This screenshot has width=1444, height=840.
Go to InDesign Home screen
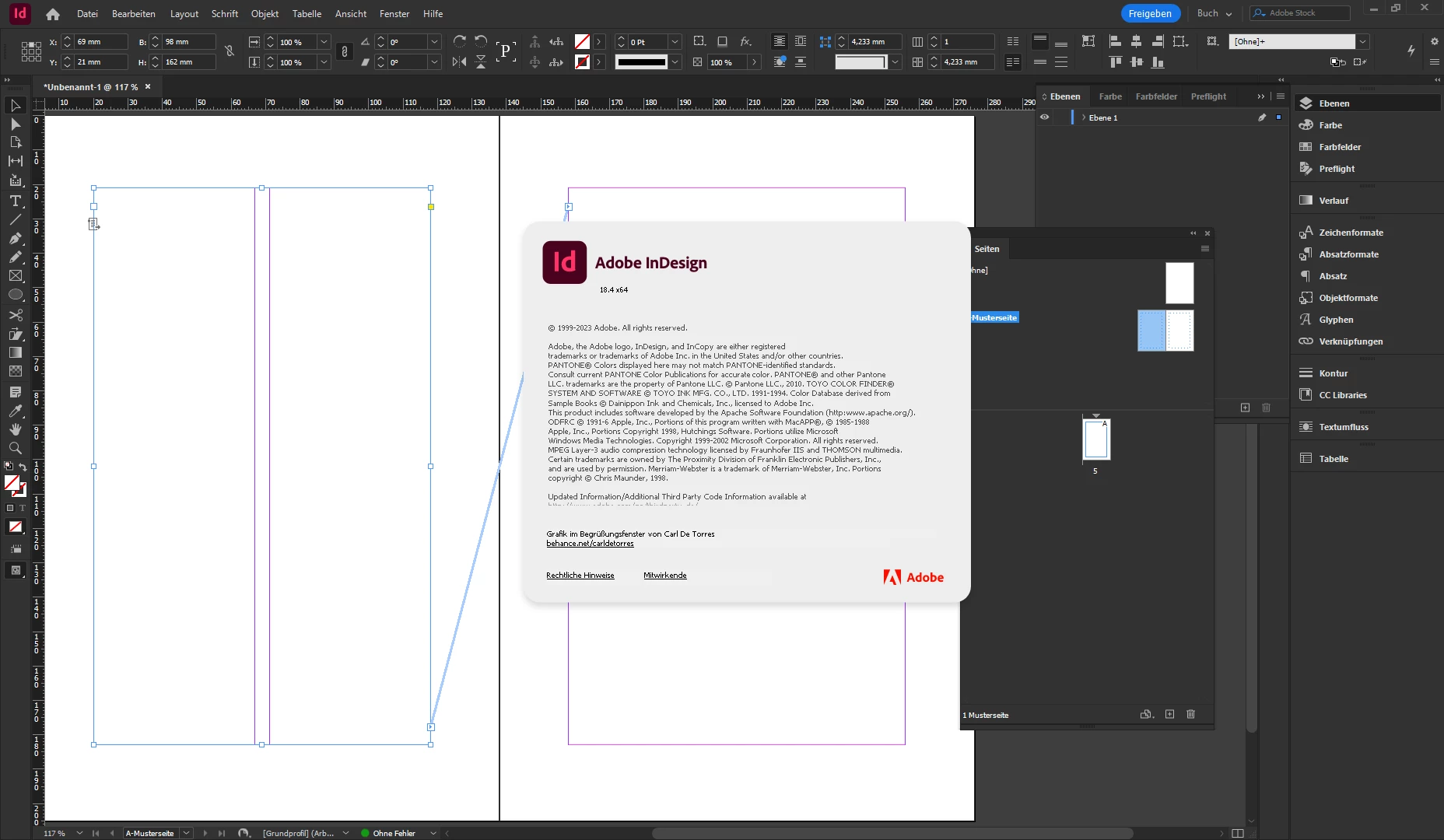(53, 14)
